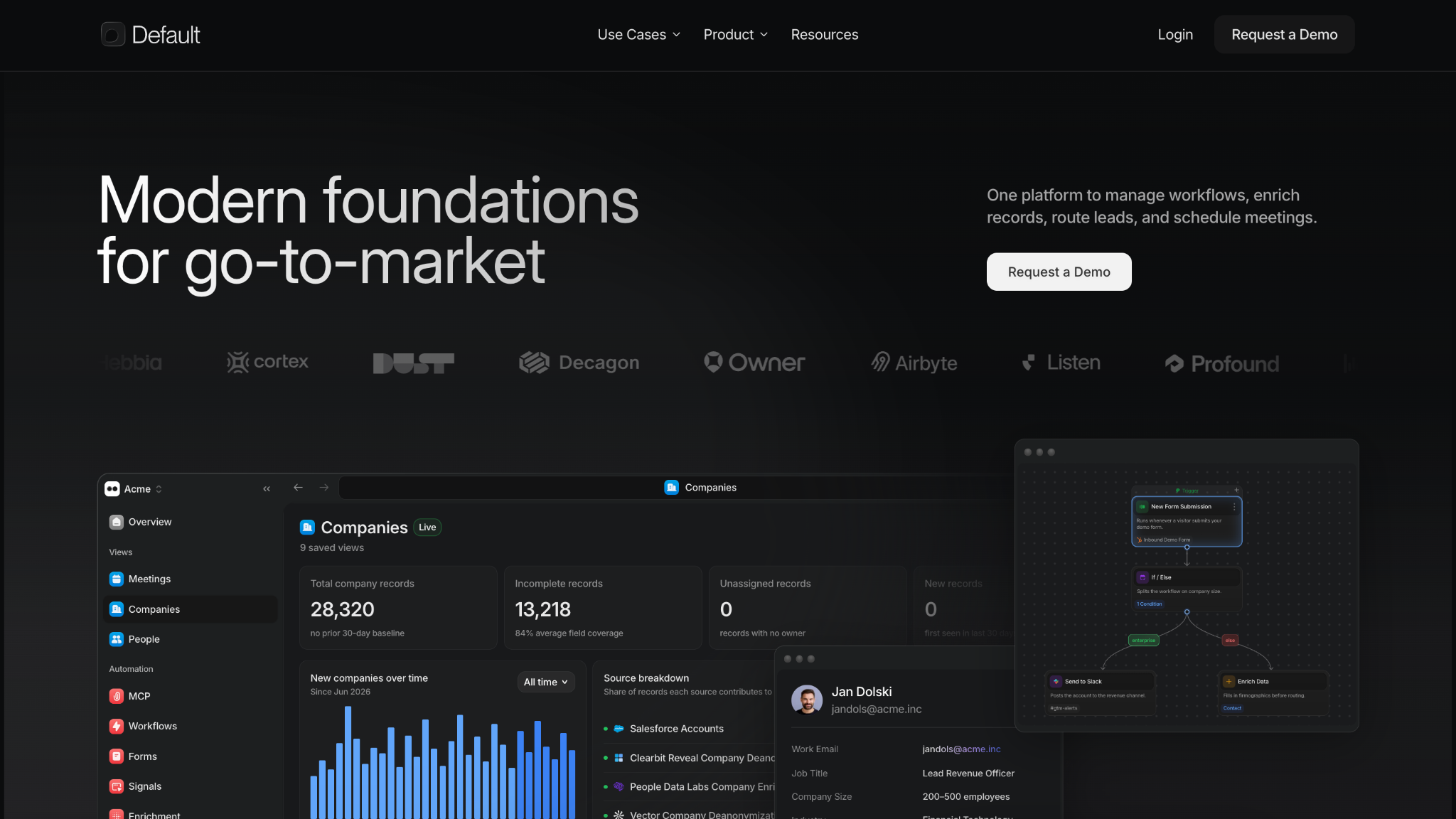The height and width of the screenshot is (819, 1456).
Task: Click the white Request a Demo hero button
Action: click(x=1059, y=272)
